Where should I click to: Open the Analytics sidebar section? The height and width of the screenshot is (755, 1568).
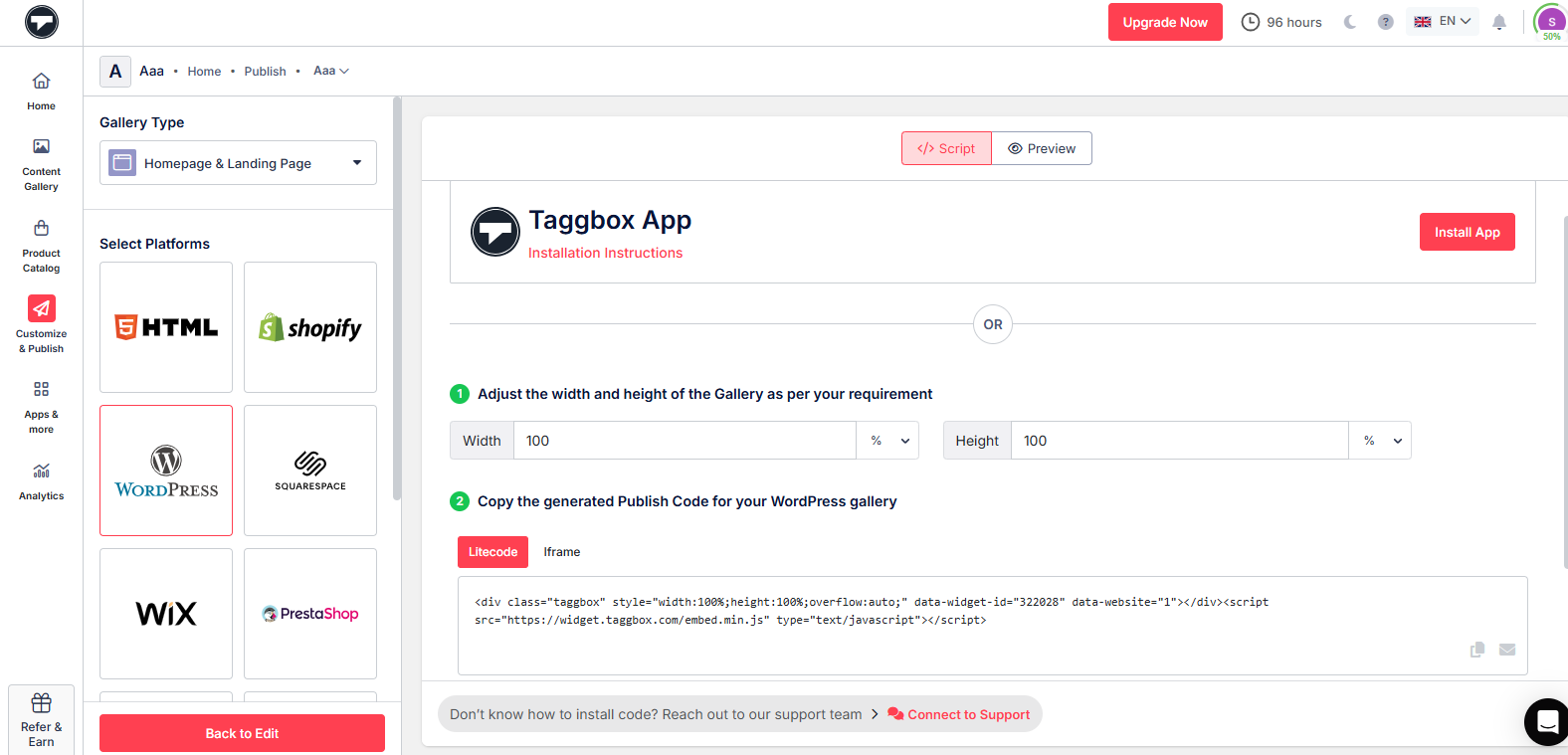click(x=41, y=481)
